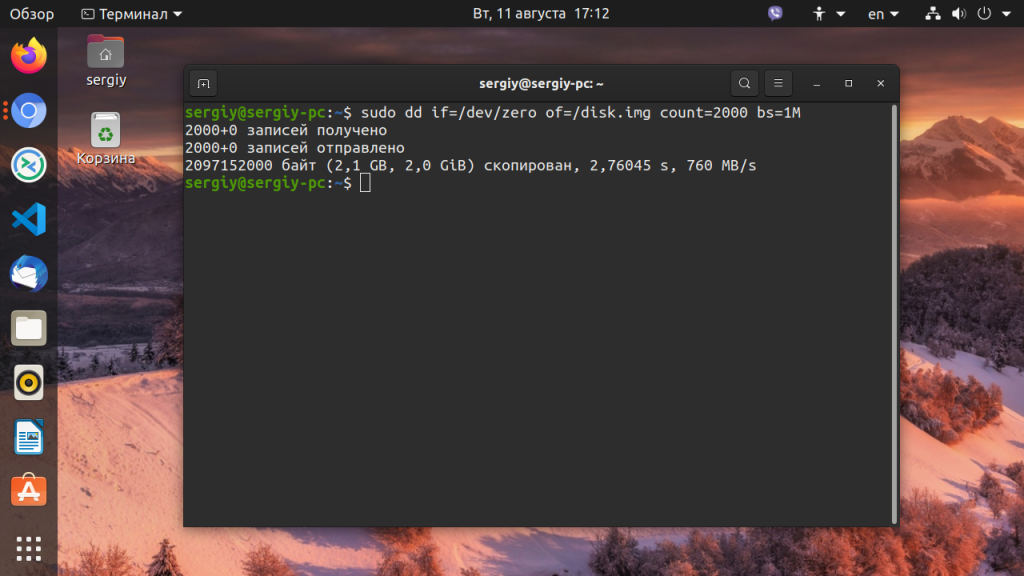Open Visual Studio Code from the dock
Screen dimensions: 1024x576
28,221
